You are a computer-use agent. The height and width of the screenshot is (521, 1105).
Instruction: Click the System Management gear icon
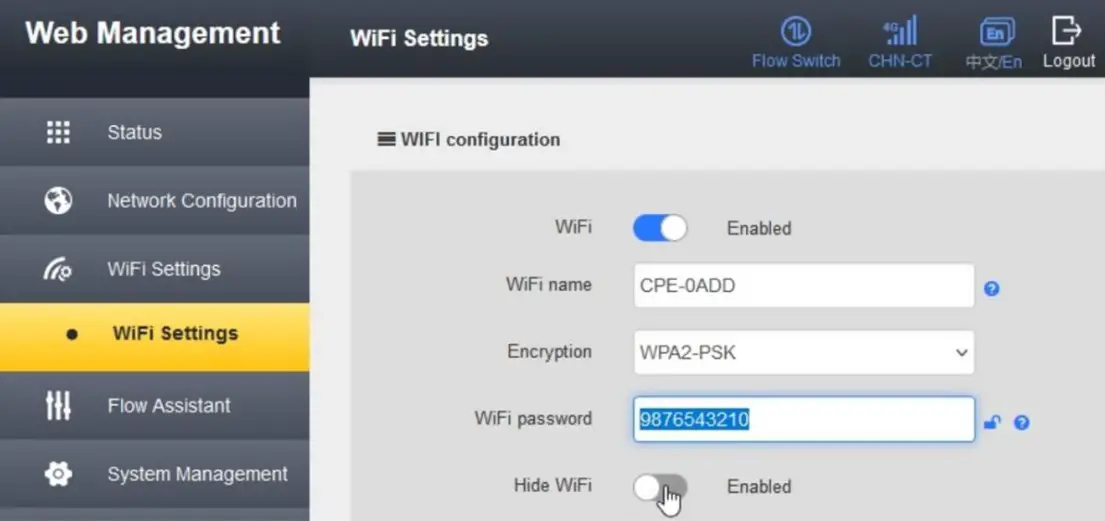[59, 474]
